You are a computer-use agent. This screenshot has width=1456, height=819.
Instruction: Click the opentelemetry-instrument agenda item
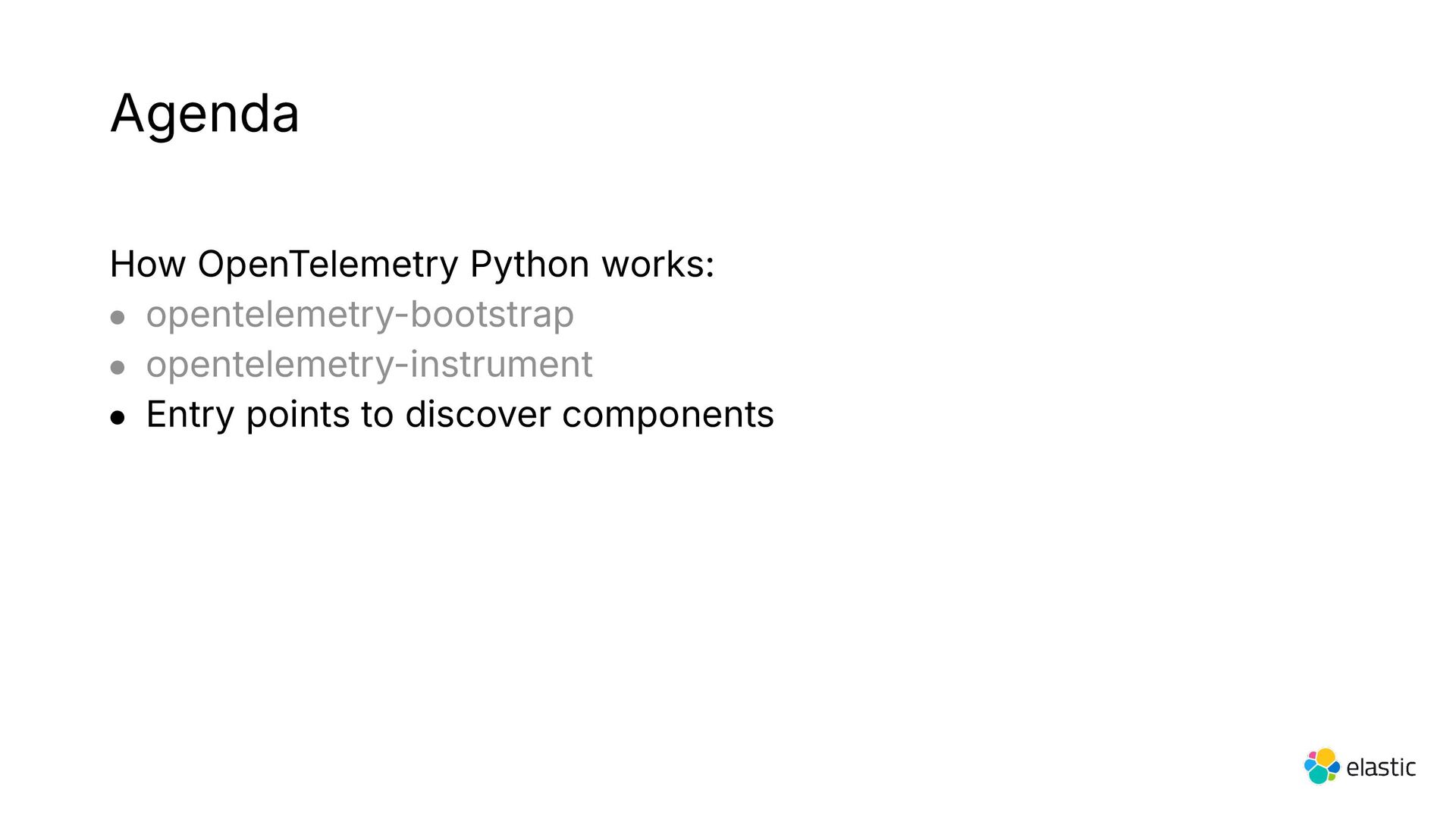tap(369, 365)
